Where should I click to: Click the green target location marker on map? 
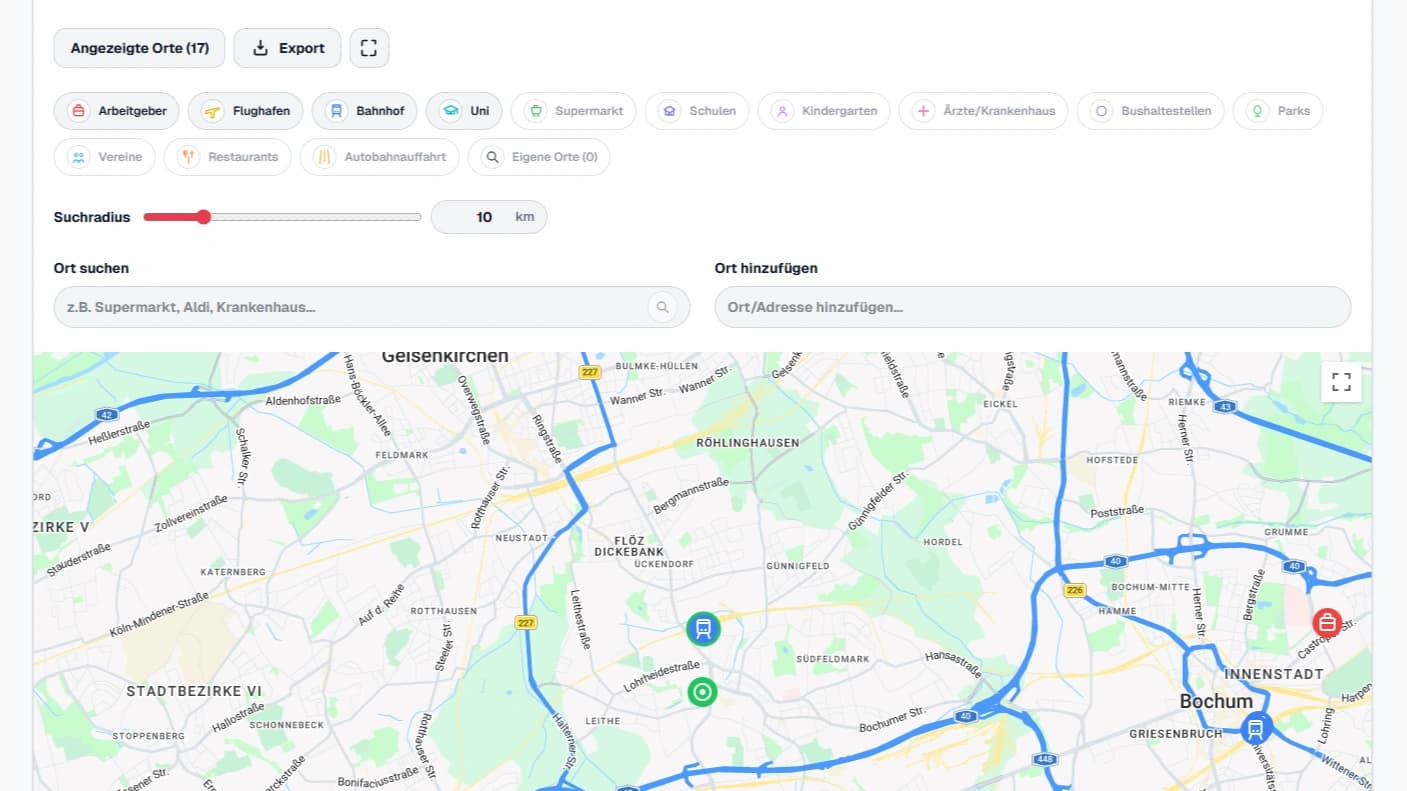703,691
